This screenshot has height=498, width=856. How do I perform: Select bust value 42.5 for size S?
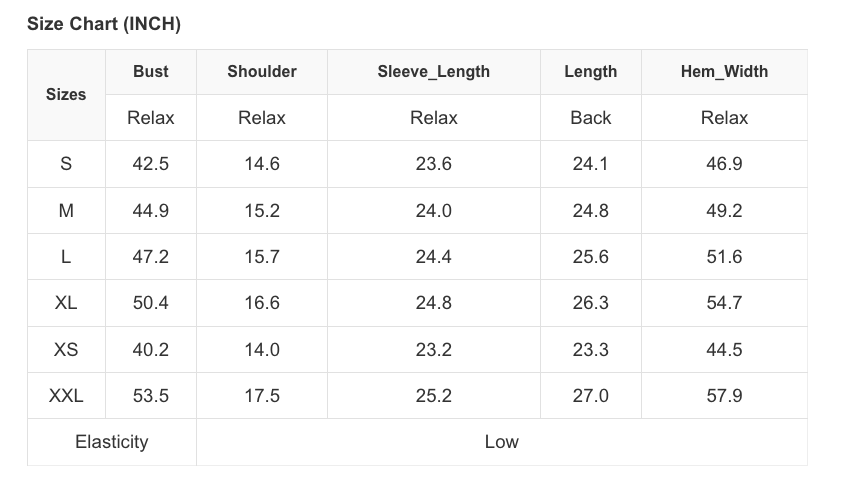[x=150, y=164]
